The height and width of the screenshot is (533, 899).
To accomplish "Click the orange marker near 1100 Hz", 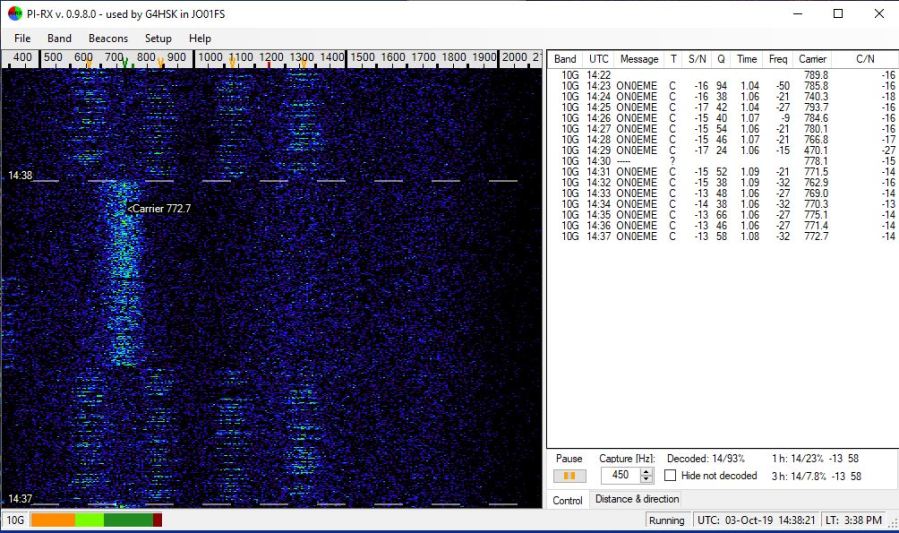I will coord(232,64).
